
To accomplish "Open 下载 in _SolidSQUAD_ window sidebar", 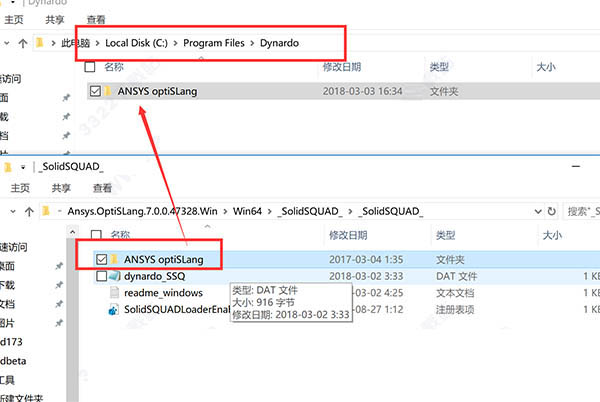I will point(7,285).
